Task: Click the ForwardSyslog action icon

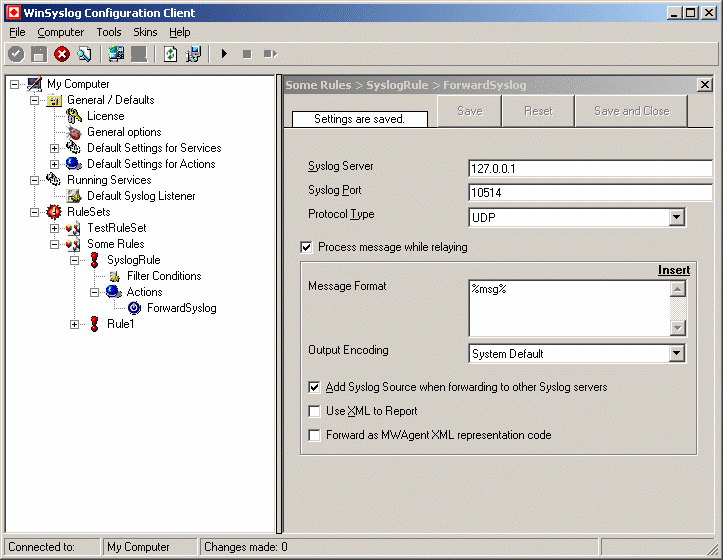Action: coord(134,308)
